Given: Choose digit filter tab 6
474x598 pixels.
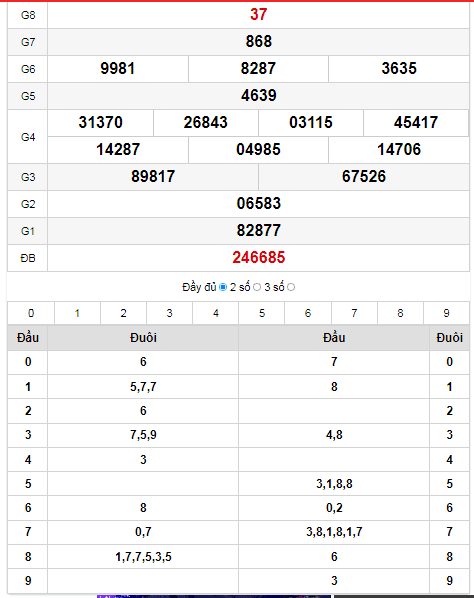Looking at the screenshot, I should pyautogui.click(x=308, y=313).
